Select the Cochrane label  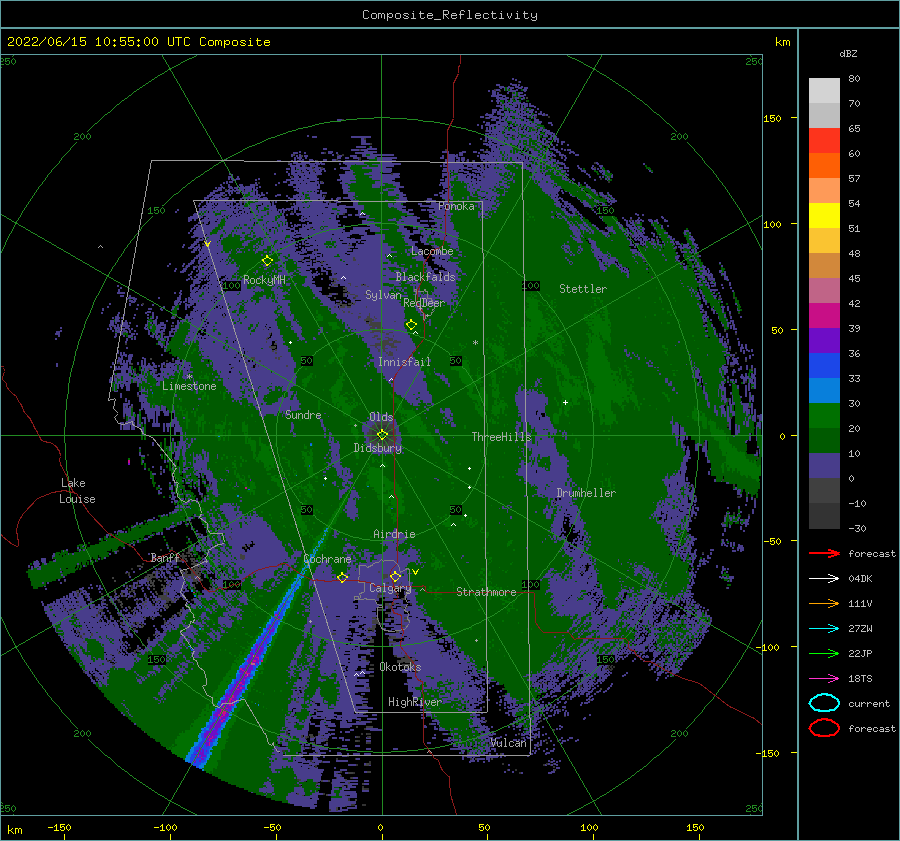pos(327,559)
